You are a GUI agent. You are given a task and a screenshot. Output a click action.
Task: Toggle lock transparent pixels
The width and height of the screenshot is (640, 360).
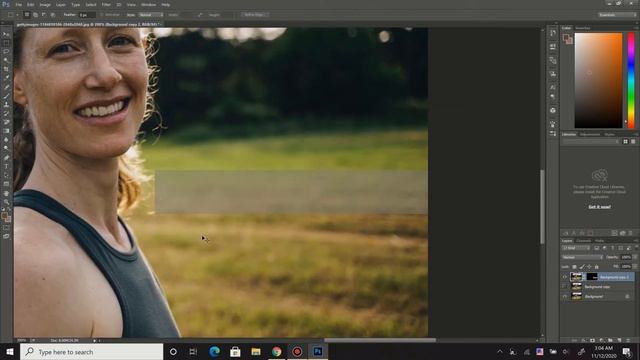coord(574,267)
